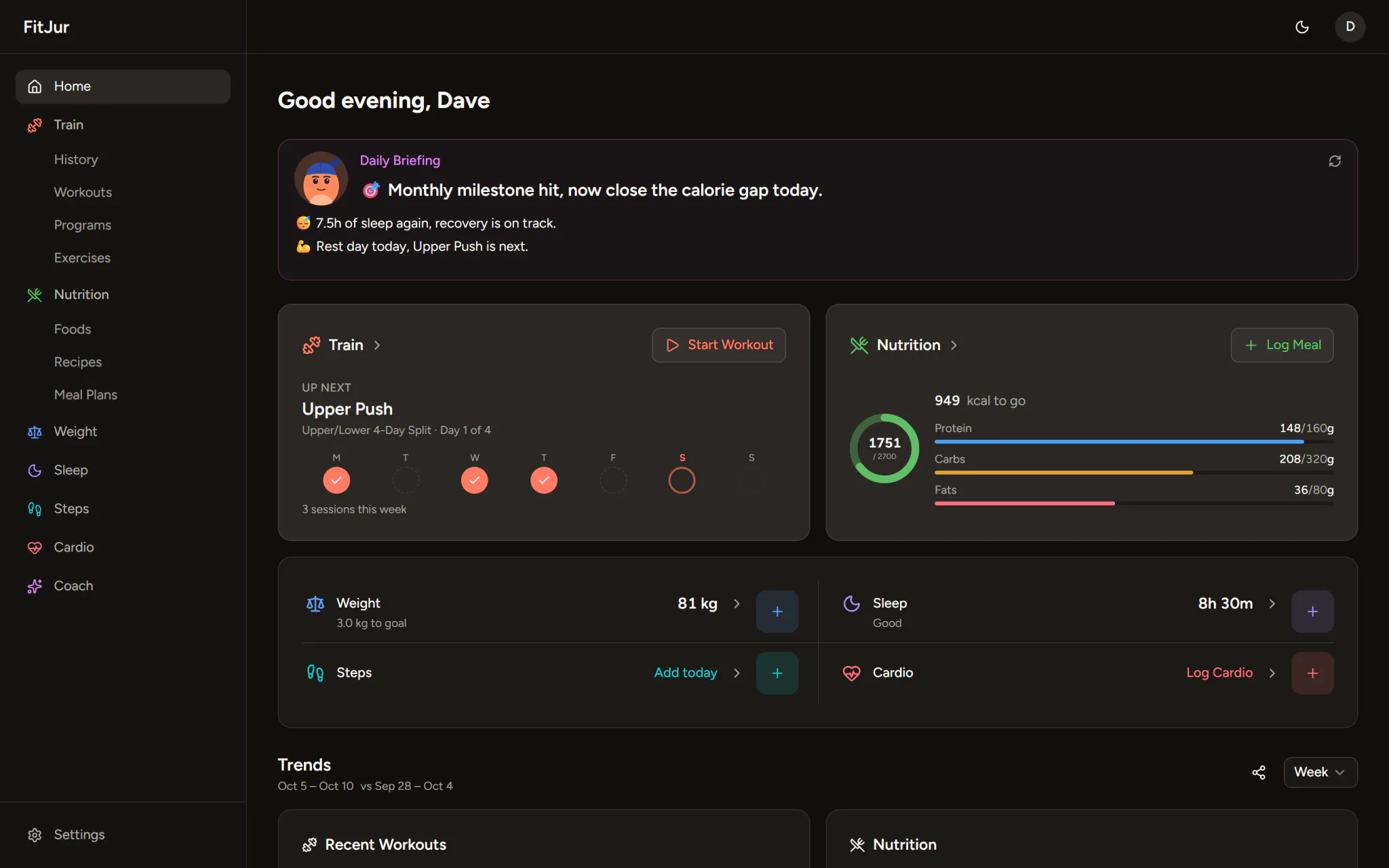Add cardio with the red plus button
This screenshot has width=1389, height=868.
point(1312,673)
